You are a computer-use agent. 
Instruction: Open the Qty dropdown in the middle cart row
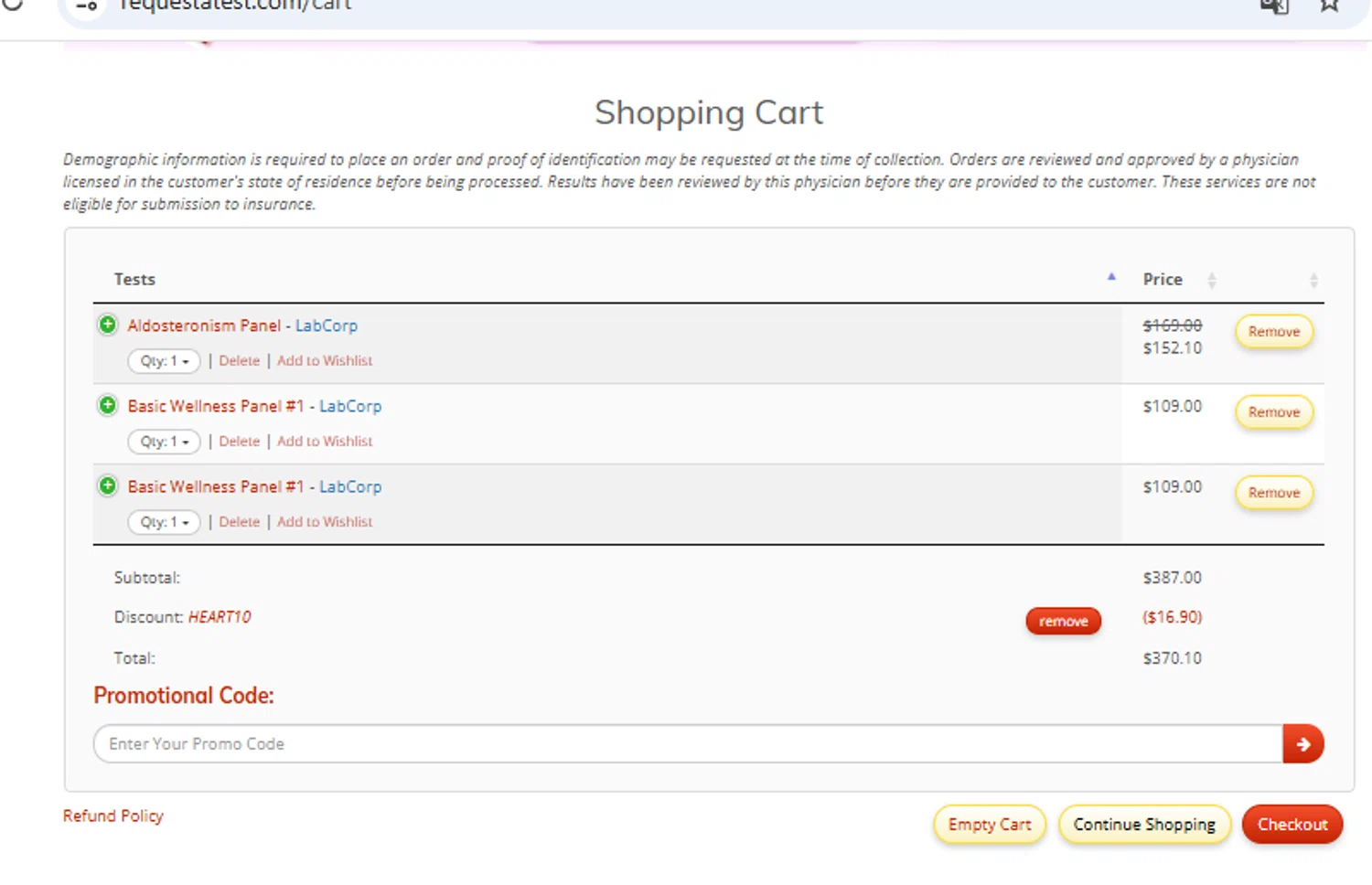click(164, 442)
